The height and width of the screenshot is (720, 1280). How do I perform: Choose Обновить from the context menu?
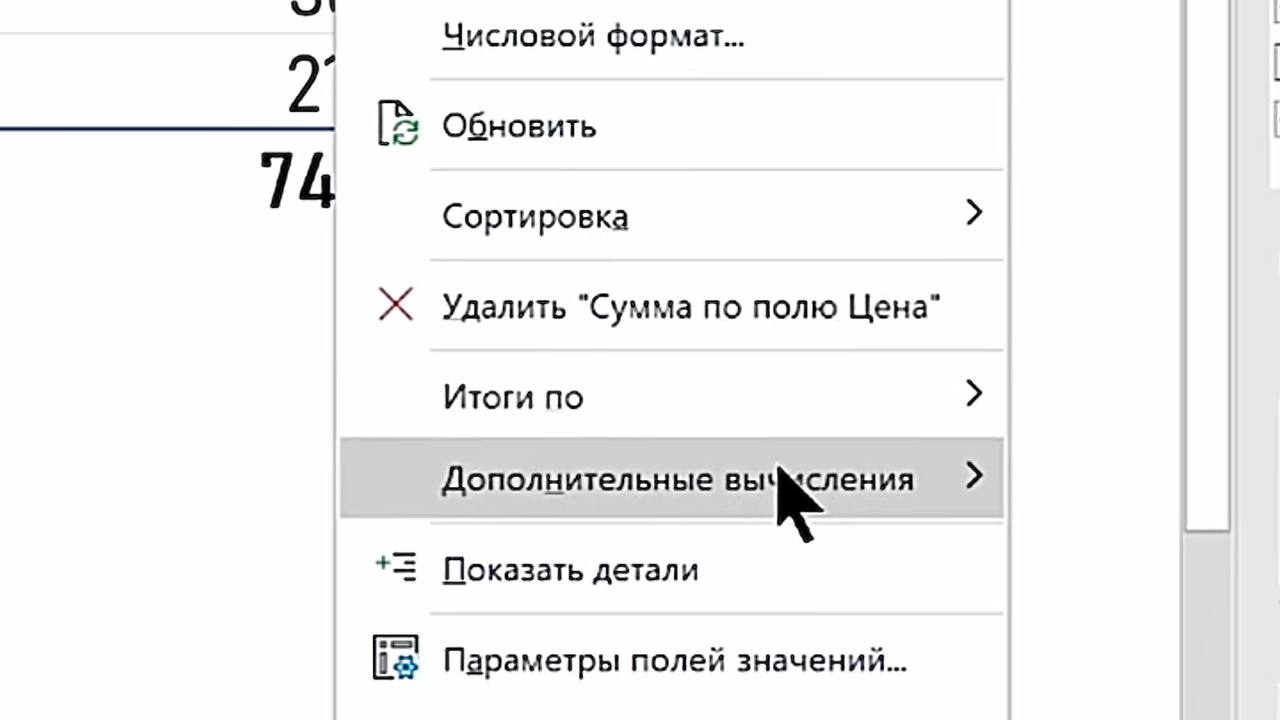click(519, 126)
